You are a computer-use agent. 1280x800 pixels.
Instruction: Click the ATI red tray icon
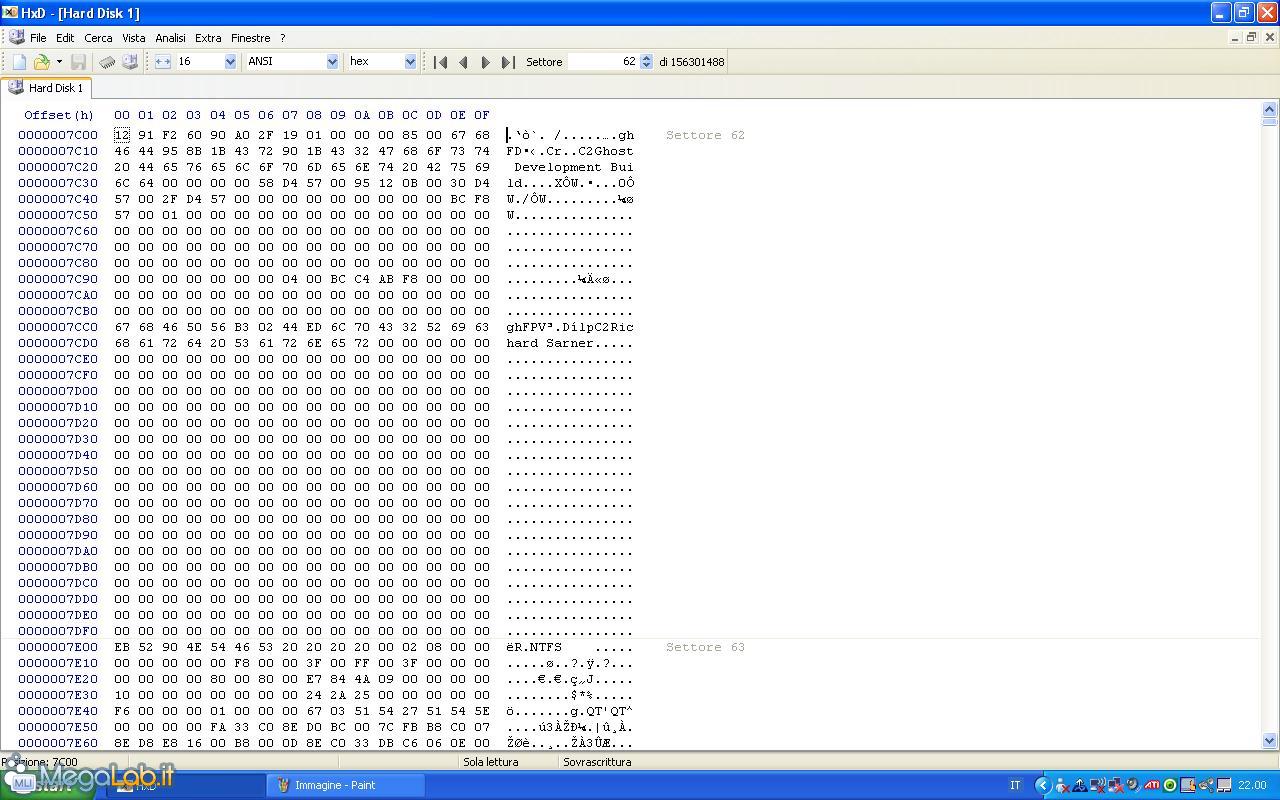1151,785
